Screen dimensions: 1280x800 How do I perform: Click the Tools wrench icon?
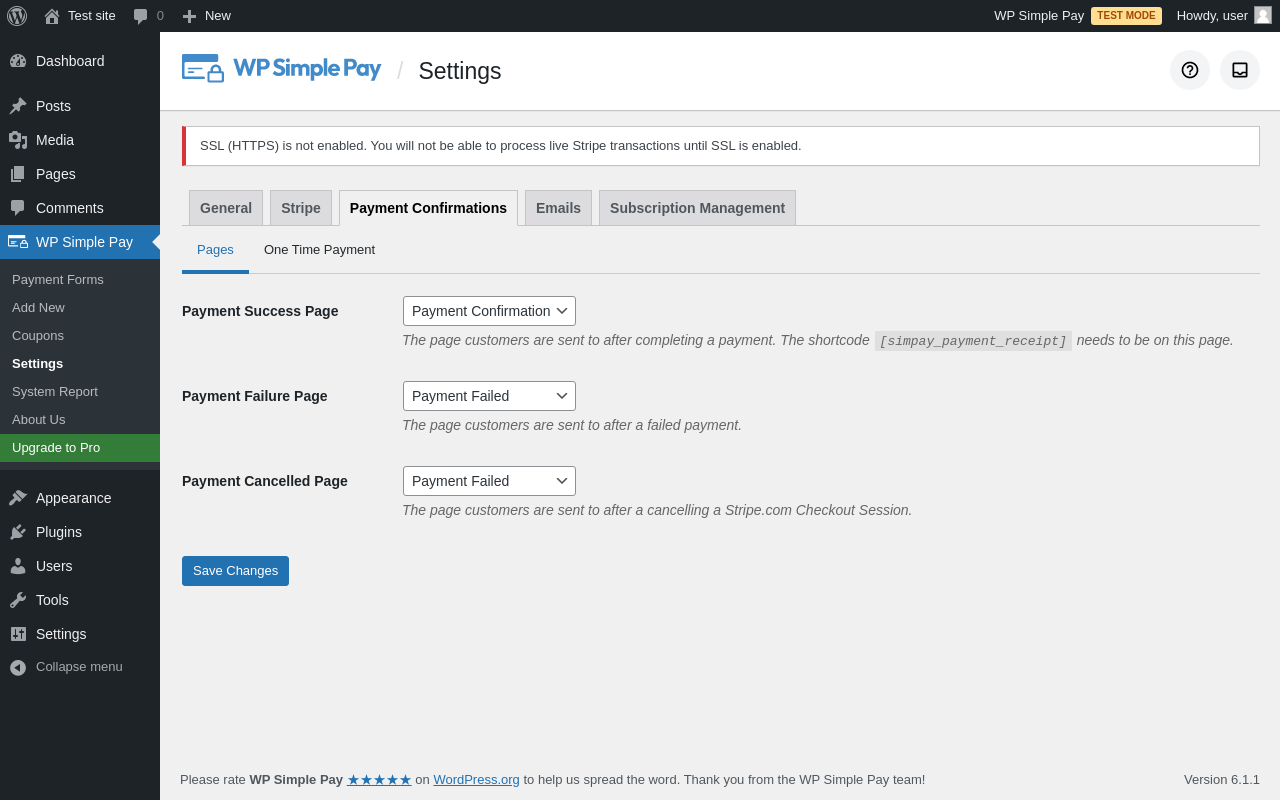click(18, 600)
